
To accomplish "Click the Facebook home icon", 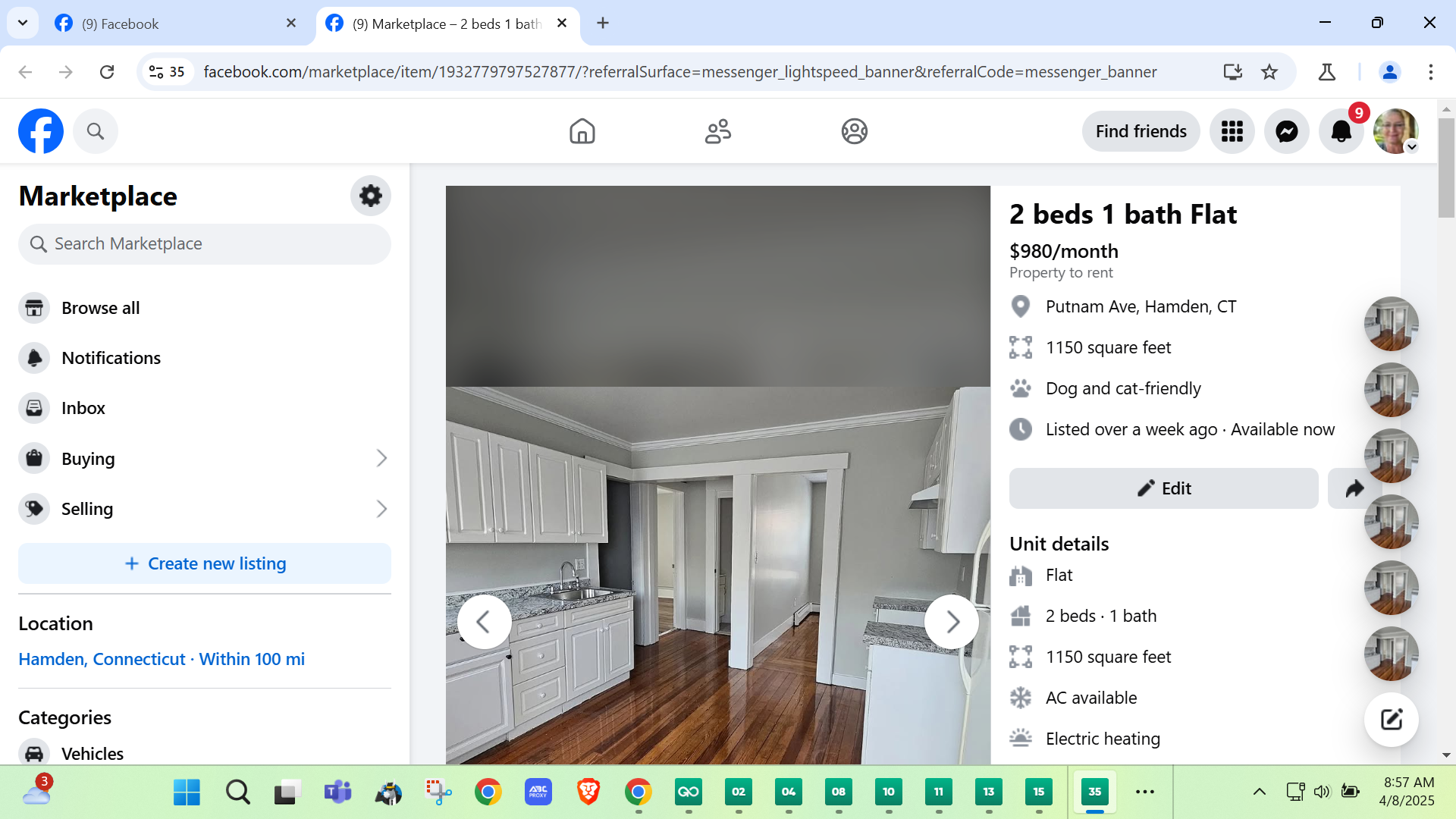I will pos(582,131).
